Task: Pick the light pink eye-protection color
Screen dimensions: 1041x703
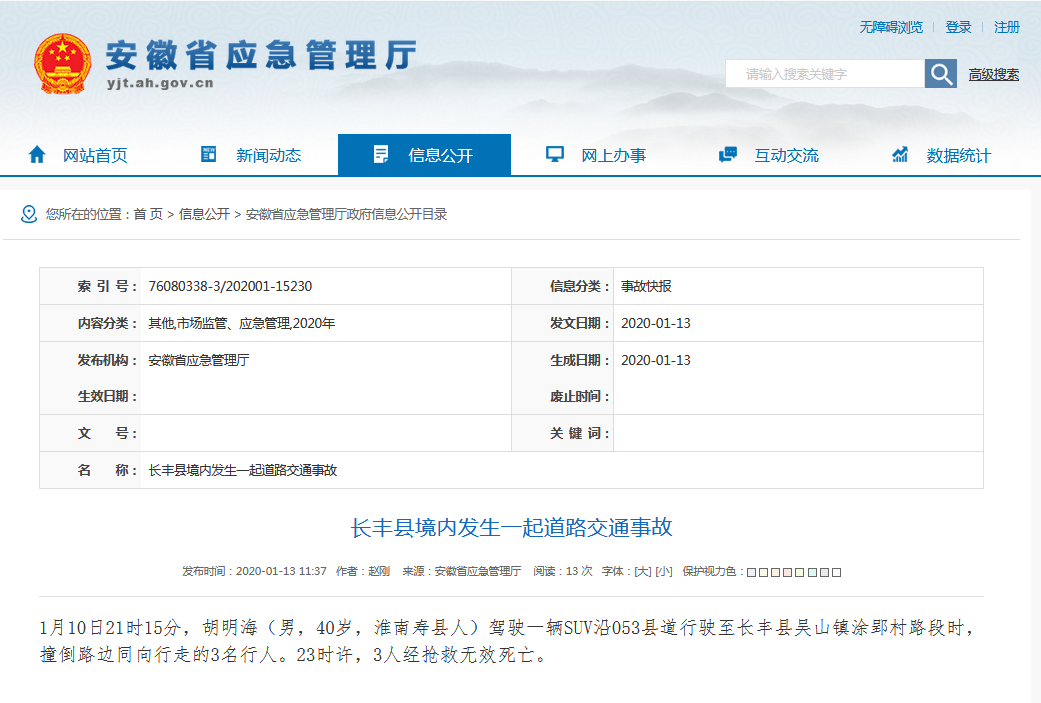Action: pos(787,572)
